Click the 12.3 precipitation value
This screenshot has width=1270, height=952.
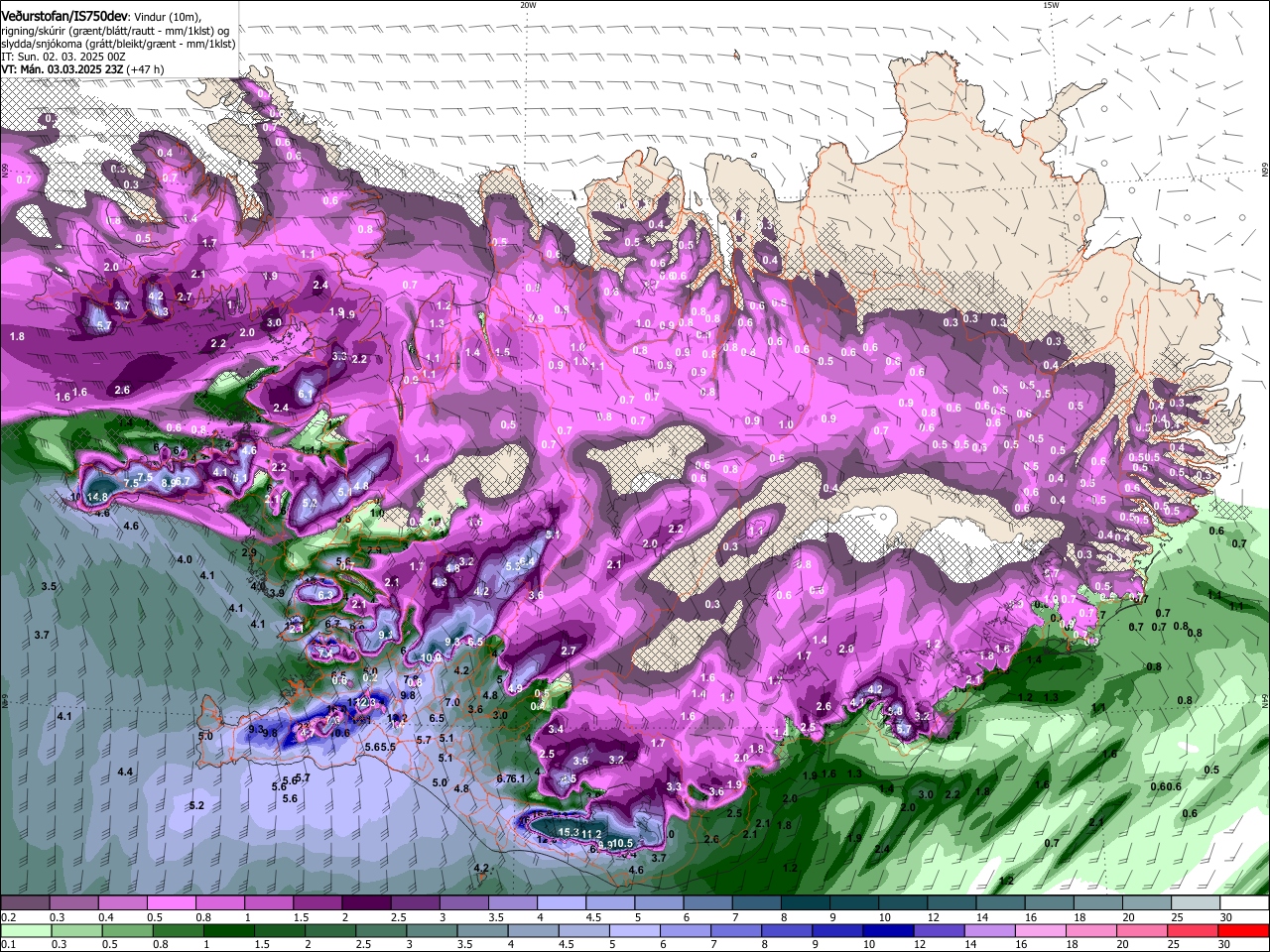tap(366, 702)
